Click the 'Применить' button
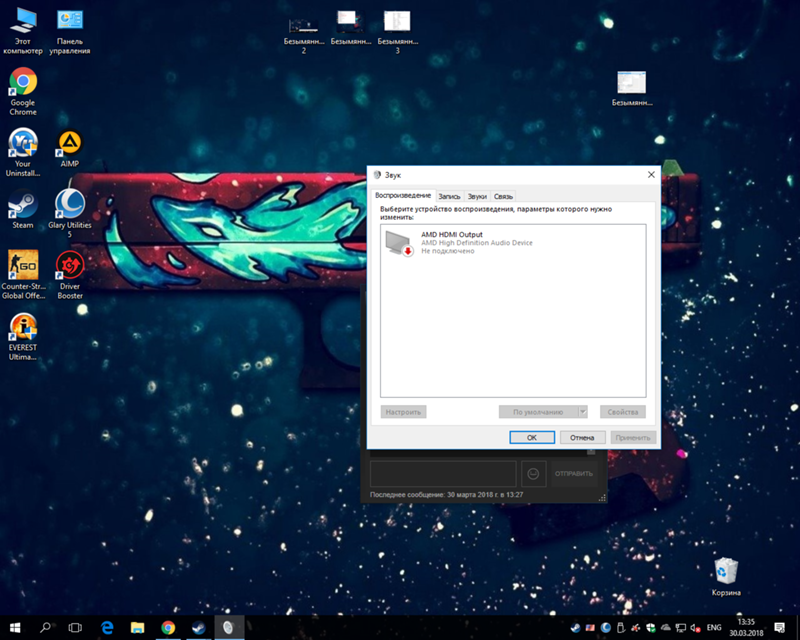 pyautogui.click(x=633, y=437)
